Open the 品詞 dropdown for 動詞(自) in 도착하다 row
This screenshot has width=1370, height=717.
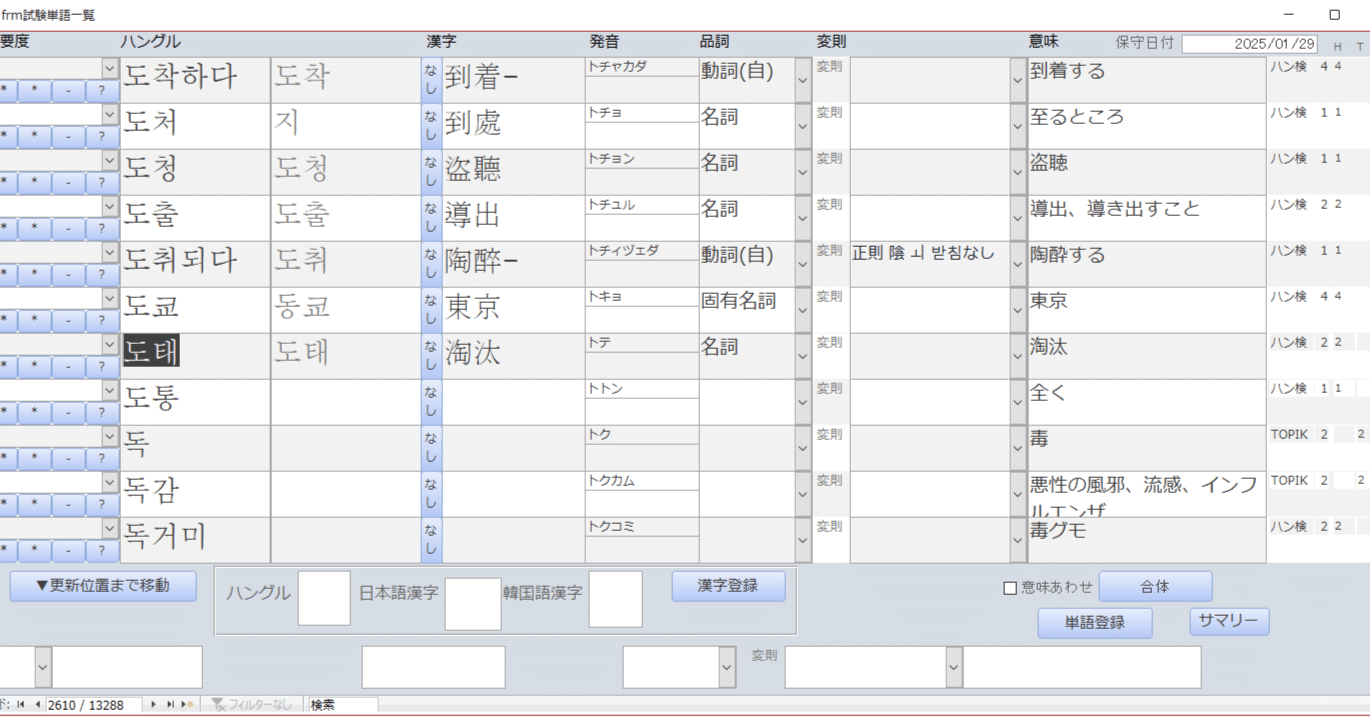coord(803,80)
